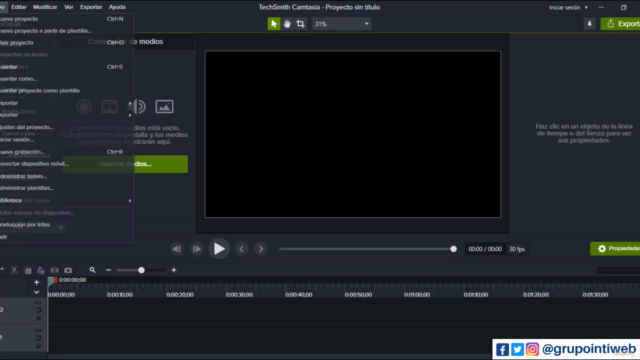The image size is (640, 360).
Task: Open the Ayuda menu
Action: tap(117, 7)
